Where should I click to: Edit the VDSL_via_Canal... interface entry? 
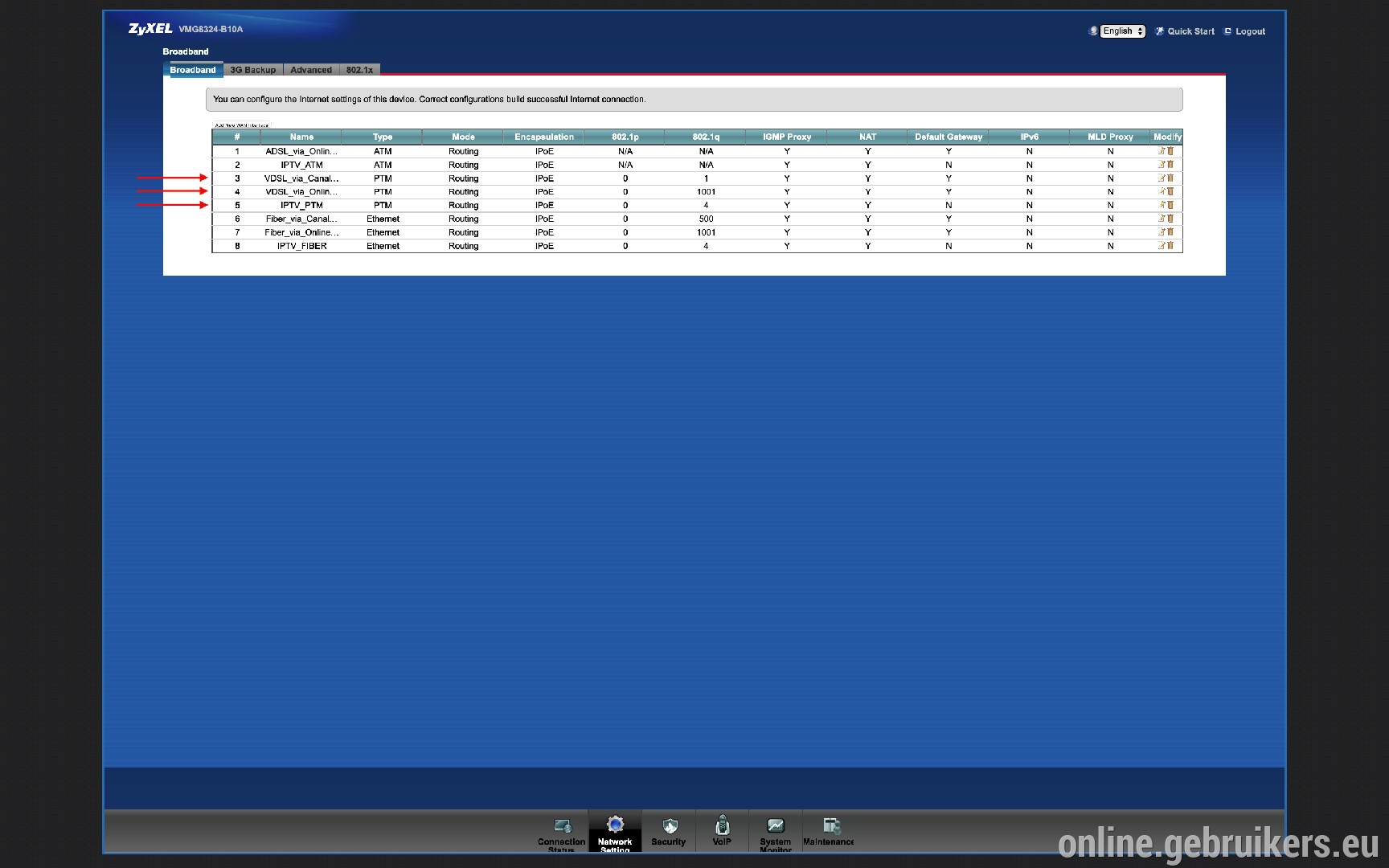1162,178
